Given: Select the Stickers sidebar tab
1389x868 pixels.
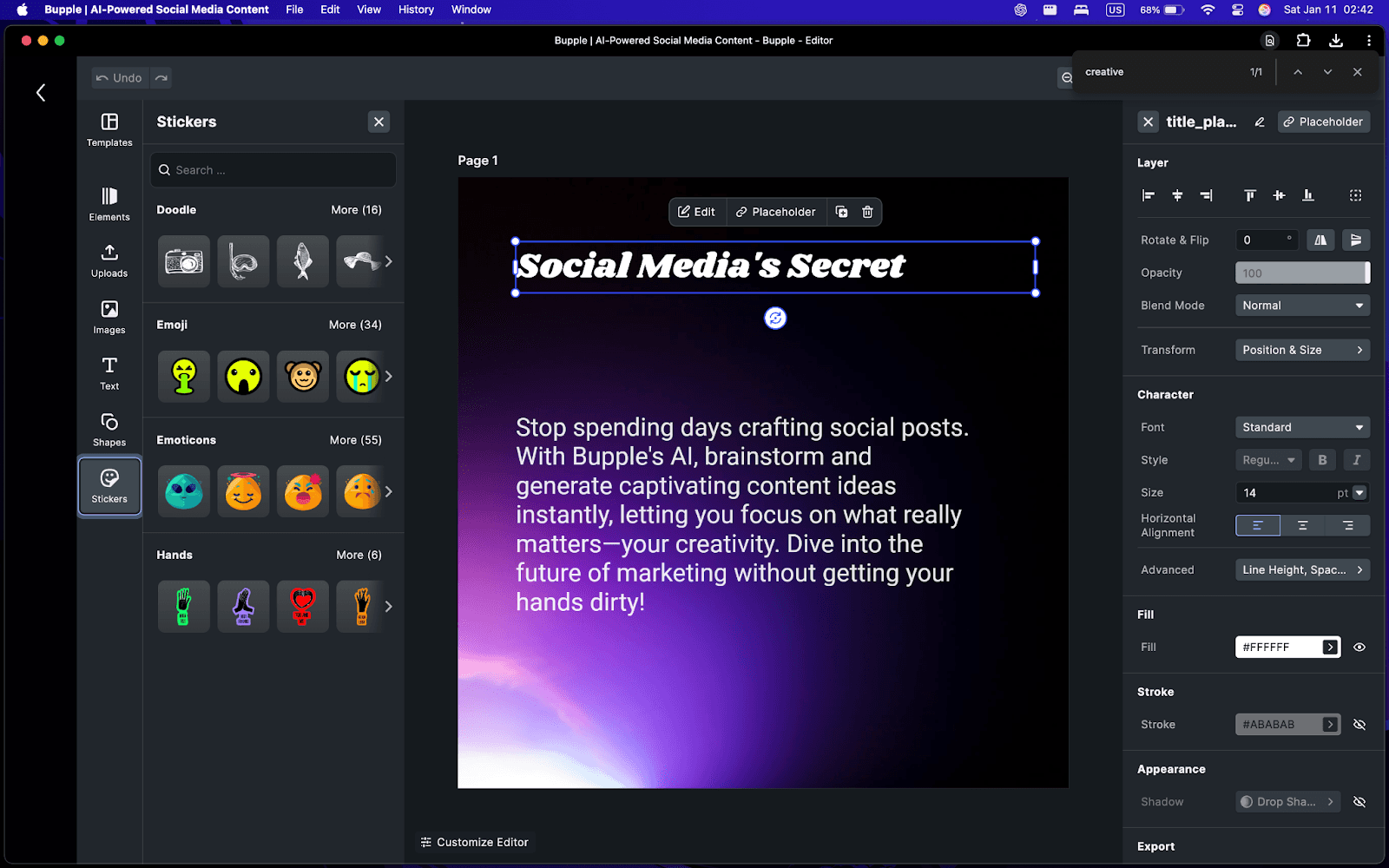Looking at the screenshot, I should tap(109, 486).
